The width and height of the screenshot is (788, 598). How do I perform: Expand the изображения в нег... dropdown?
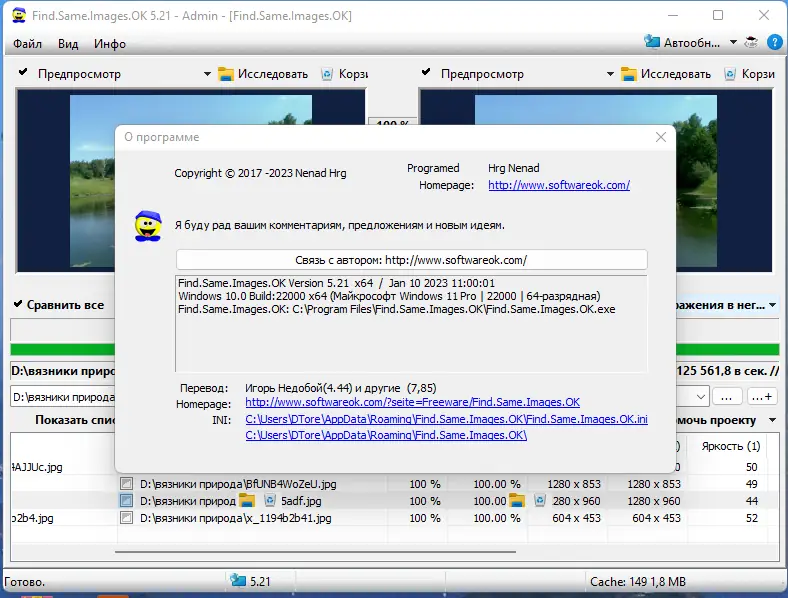pos(772,305)
